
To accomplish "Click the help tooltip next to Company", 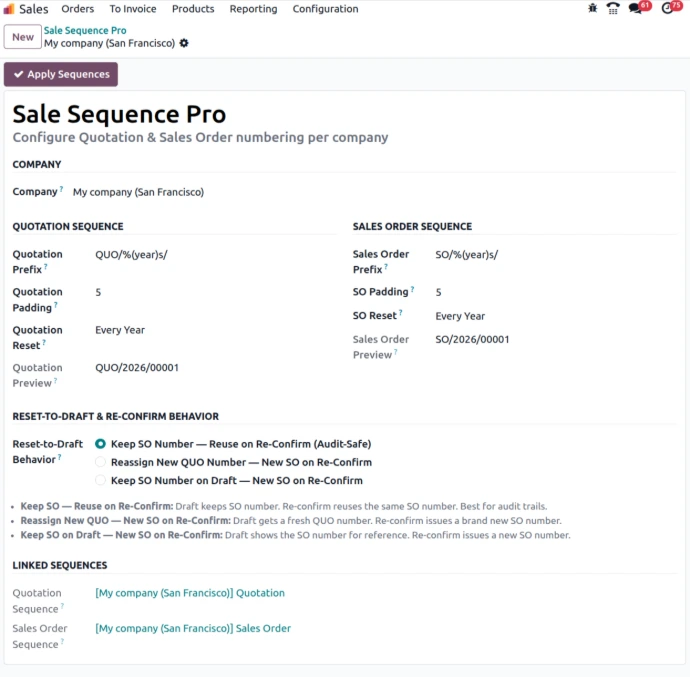I will pos(61,189).
